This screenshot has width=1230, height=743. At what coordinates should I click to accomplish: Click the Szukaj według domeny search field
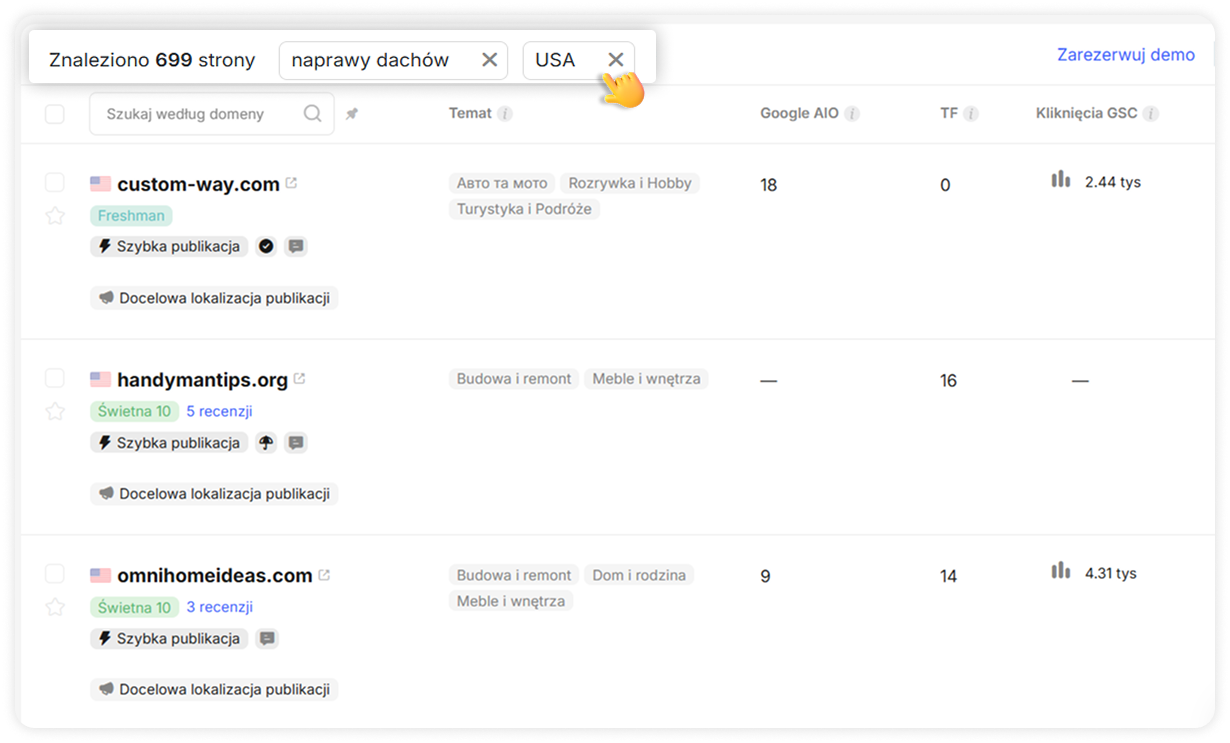(200, 114)
